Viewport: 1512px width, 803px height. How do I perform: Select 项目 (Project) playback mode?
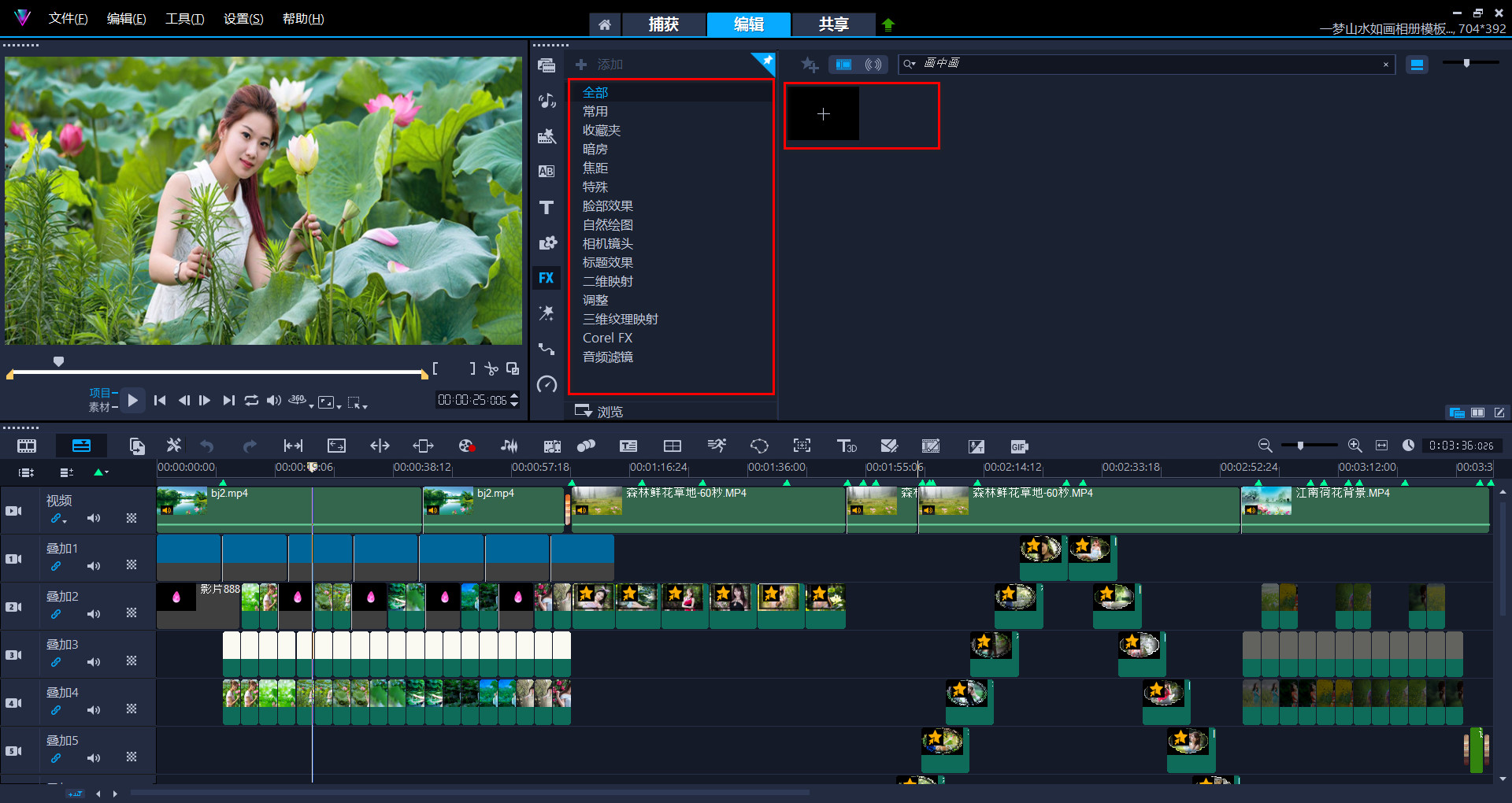100,393
